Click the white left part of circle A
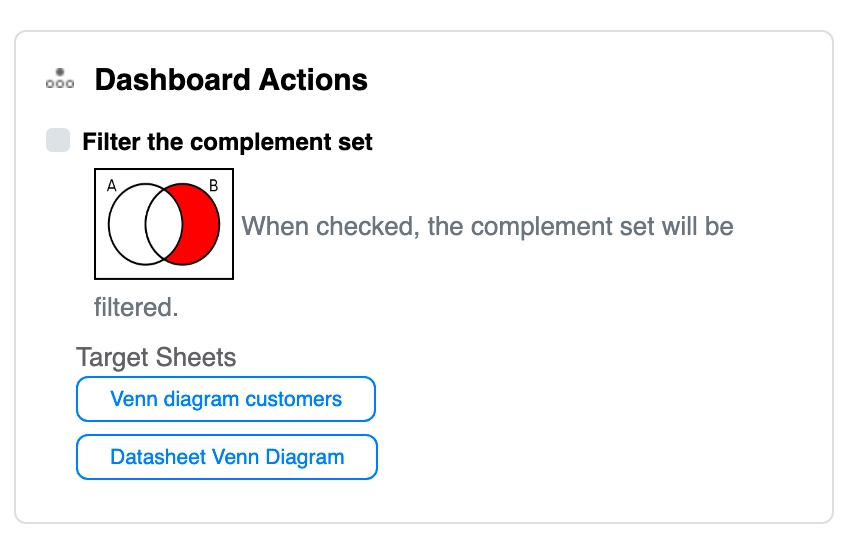Screen dimensions: 848x558 click(126, 224)
